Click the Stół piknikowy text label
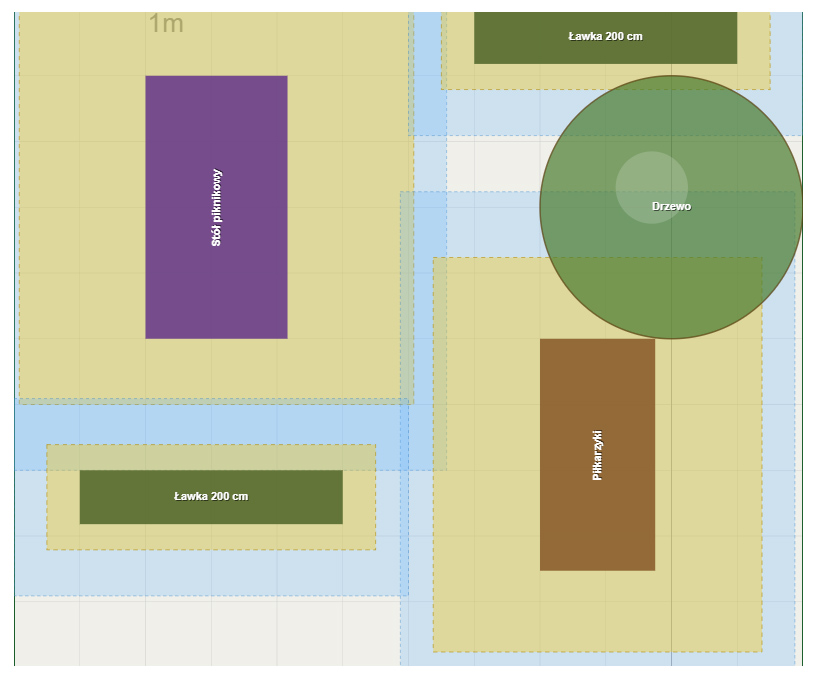This screenshot has width=817, height=678. [216, 207]
